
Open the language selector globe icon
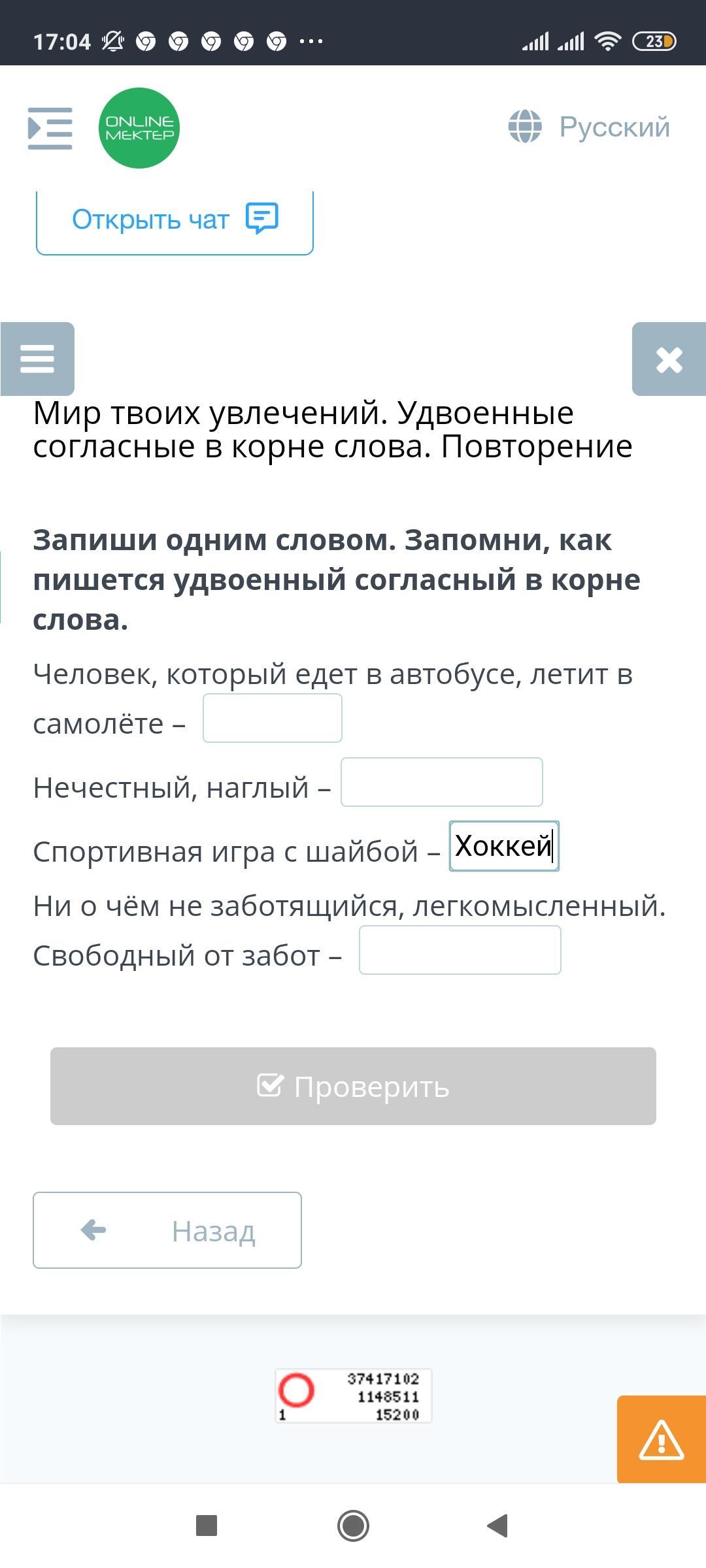[x=525, y=127]
